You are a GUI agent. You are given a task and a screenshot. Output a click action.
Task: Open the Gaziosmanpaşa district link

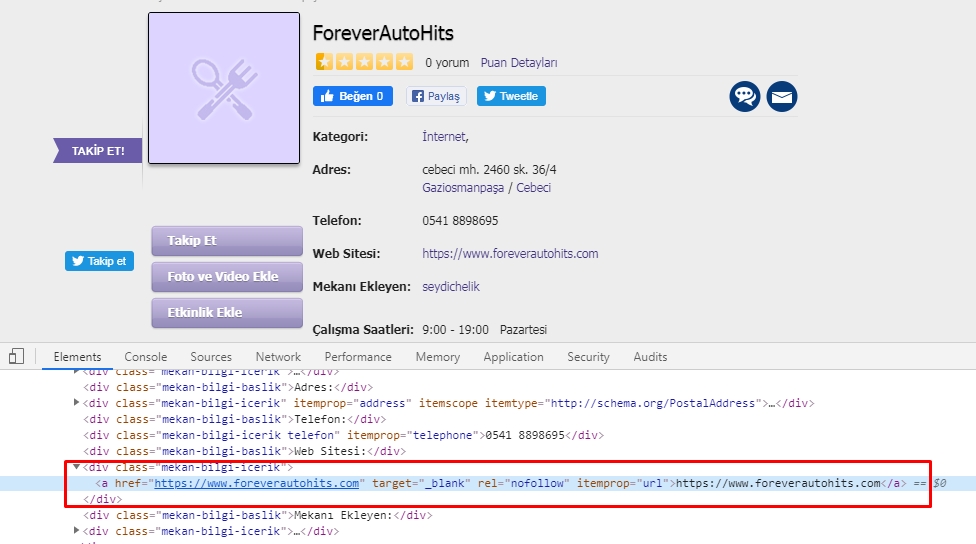click(x=463, y=187)
